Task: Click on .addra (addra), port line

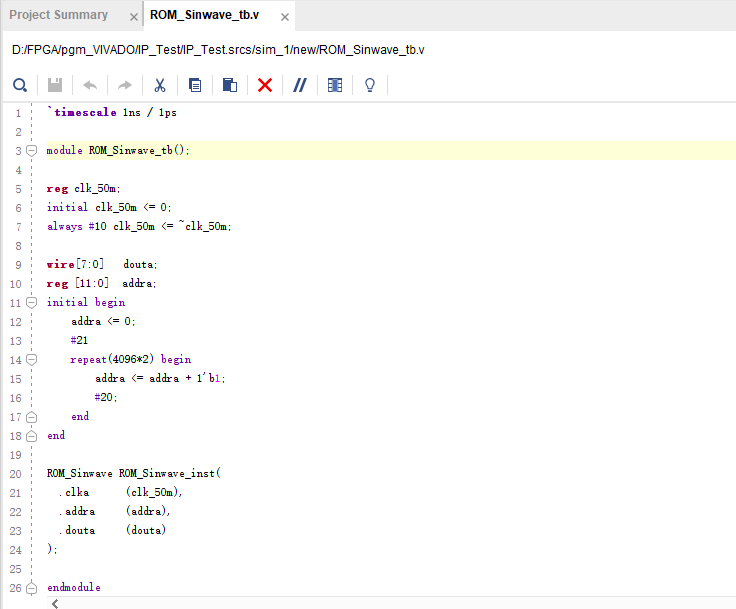Action: tap(115, 511)
